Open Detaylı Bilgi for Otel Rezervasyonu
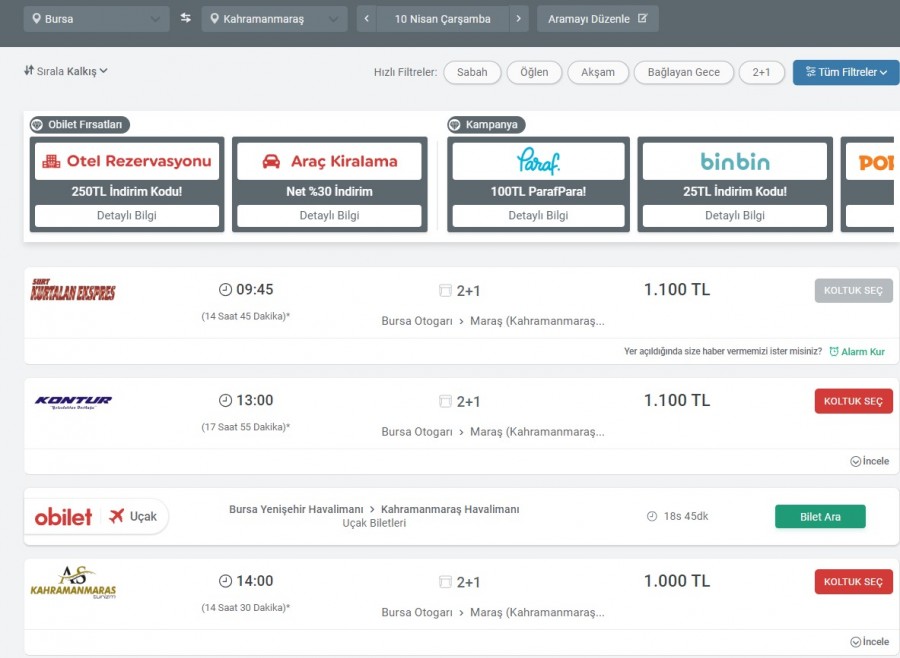Screen dimensions: 900x658 (127, 215)
